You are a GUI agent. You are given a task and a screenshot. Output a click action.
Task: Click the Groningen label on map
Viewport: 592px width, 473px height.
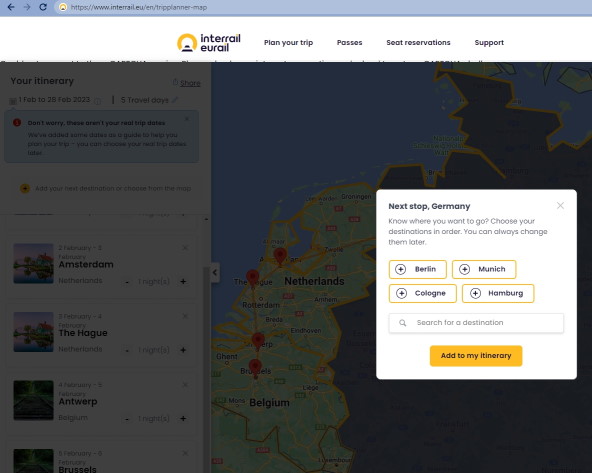(356, 197)
